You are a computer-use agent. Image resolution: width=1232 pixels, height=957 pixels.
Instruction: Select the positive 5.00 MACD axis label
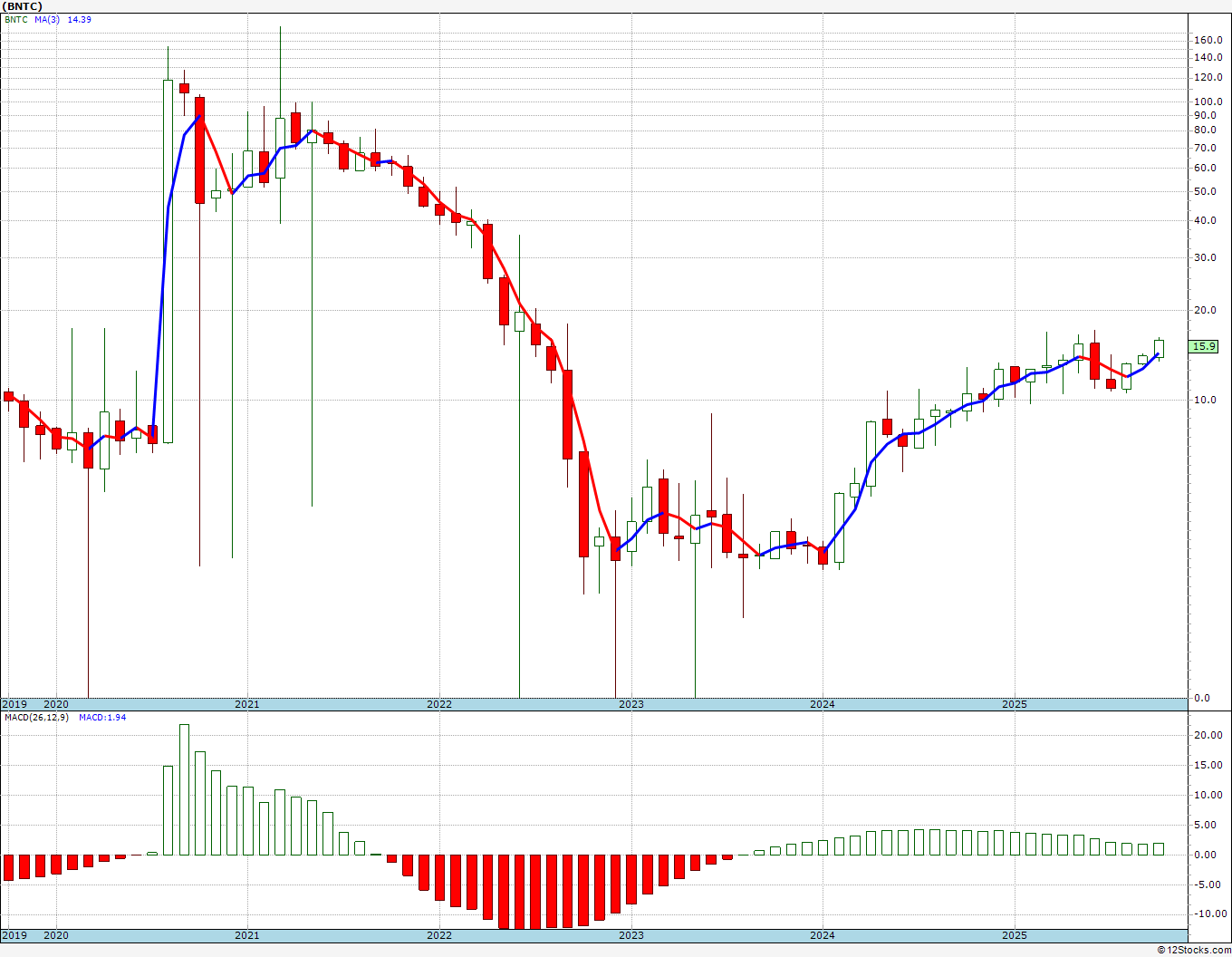(1205, 825)
